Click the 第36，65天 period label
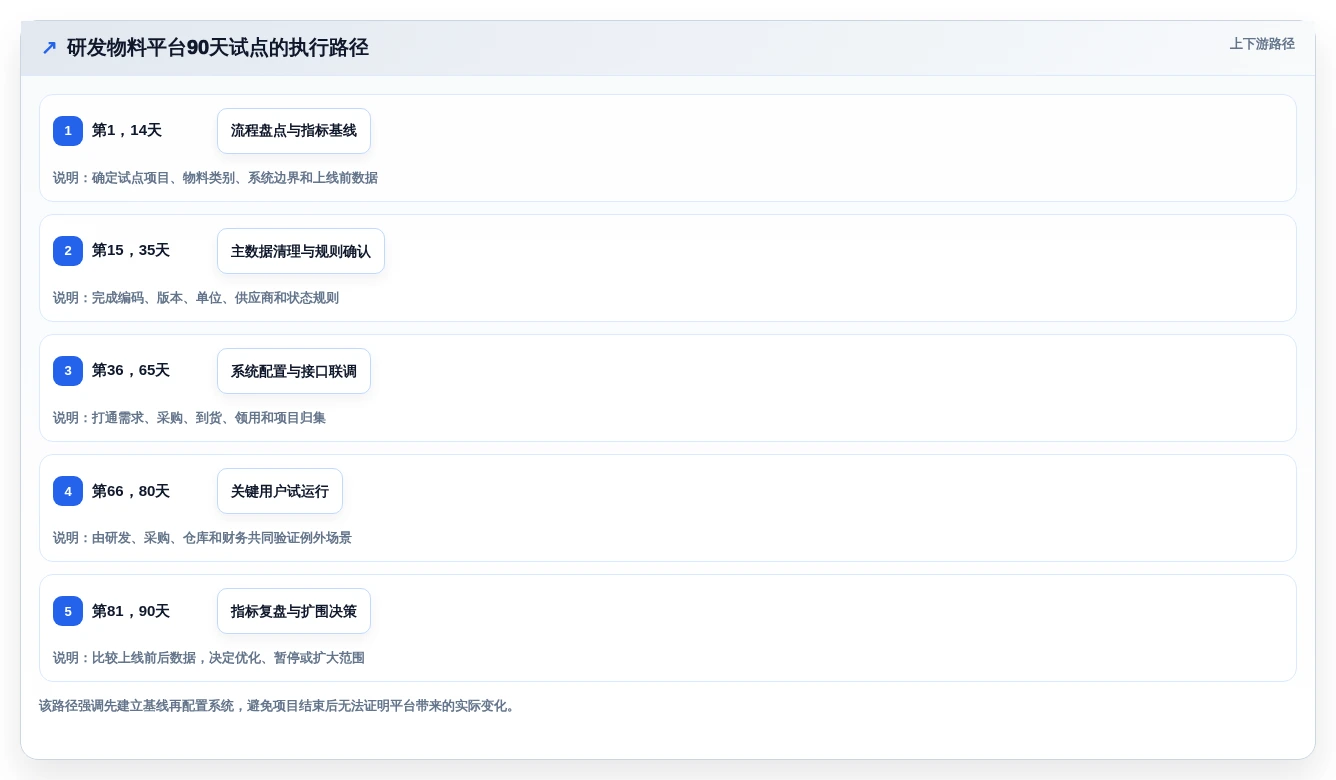 pyautogui.click(x=131, y=370)
